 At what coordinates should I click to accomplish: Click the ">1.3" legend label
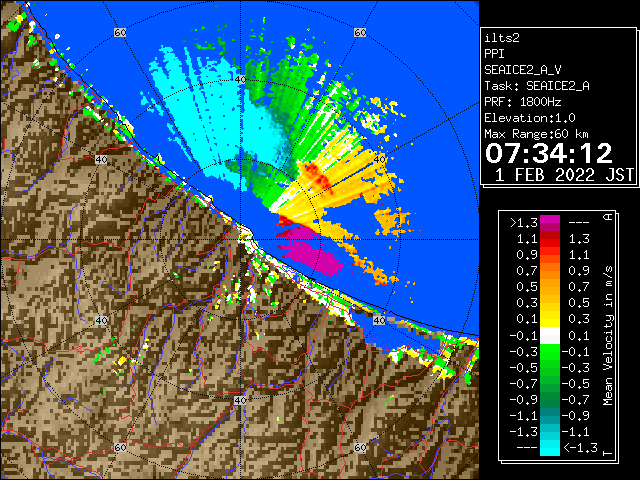point(523,223)
